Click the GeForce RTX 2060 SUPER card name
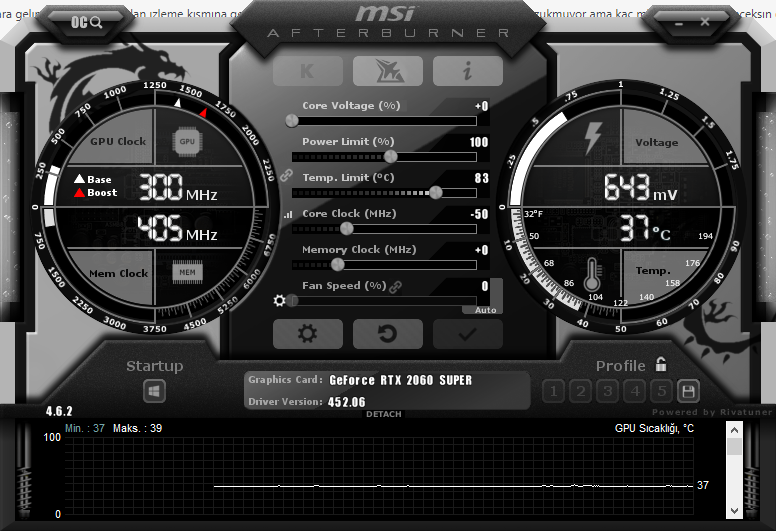Image resolution: width=776 pixels, height=531 pixels. (401, 380)
